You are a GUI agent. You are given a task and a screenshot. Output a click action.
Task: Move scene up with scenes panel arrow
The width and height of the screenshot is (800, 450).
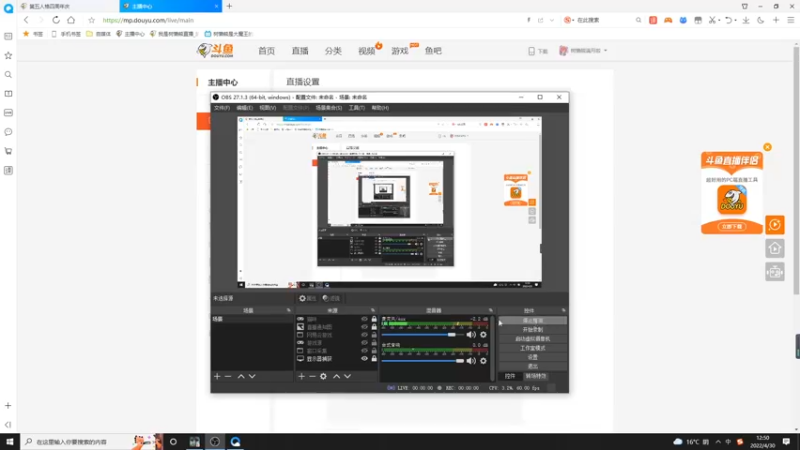pos(241,376)
